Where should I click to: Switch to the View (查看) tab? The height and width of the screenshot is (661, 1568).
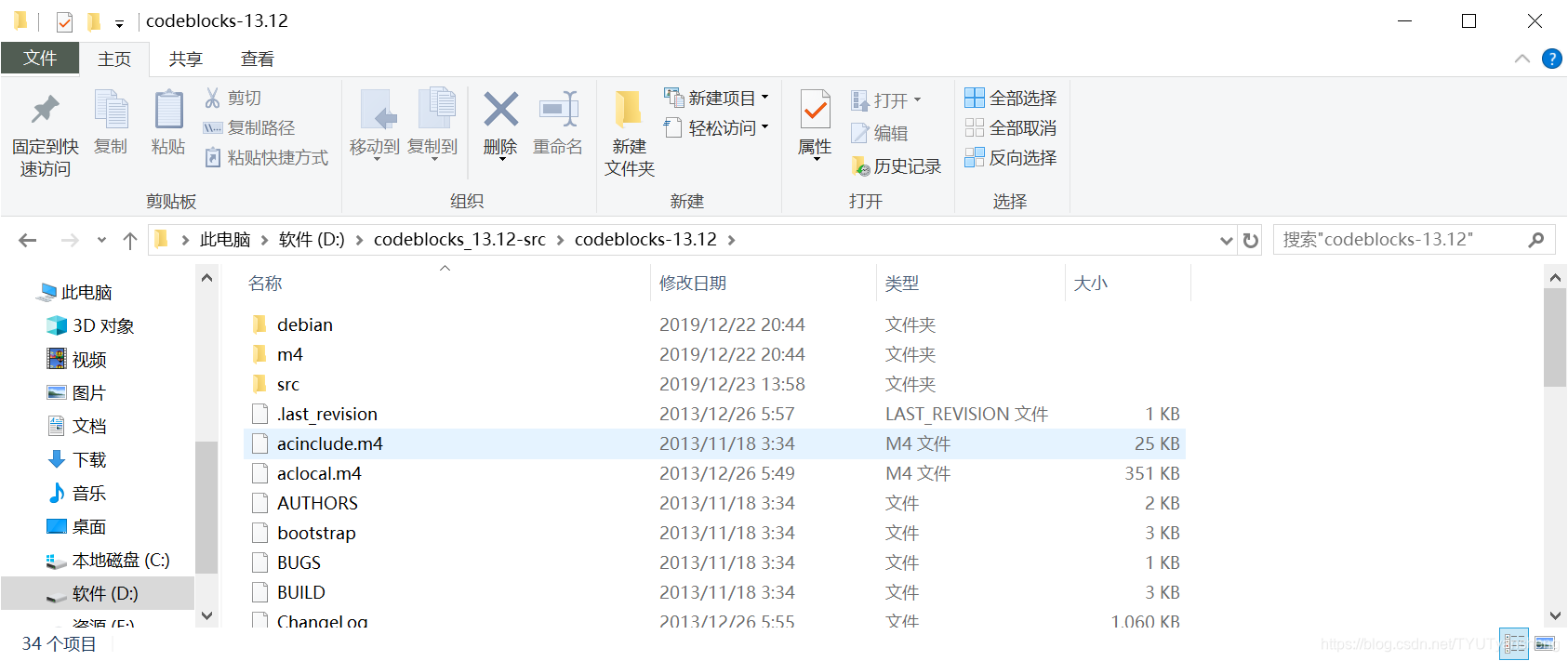coord(258,59)
